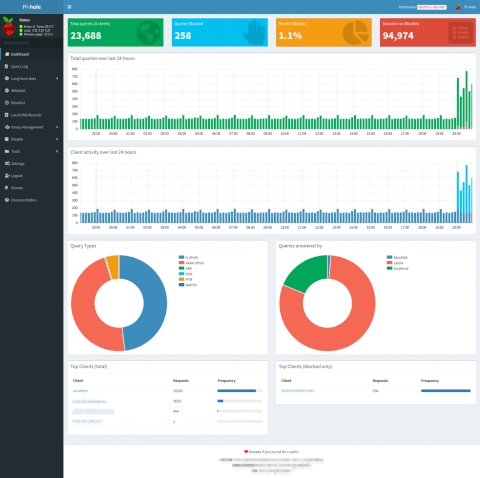Screen dimensions: 480x478
Task: Click the Logout user icon
Action: click(7, 176)
